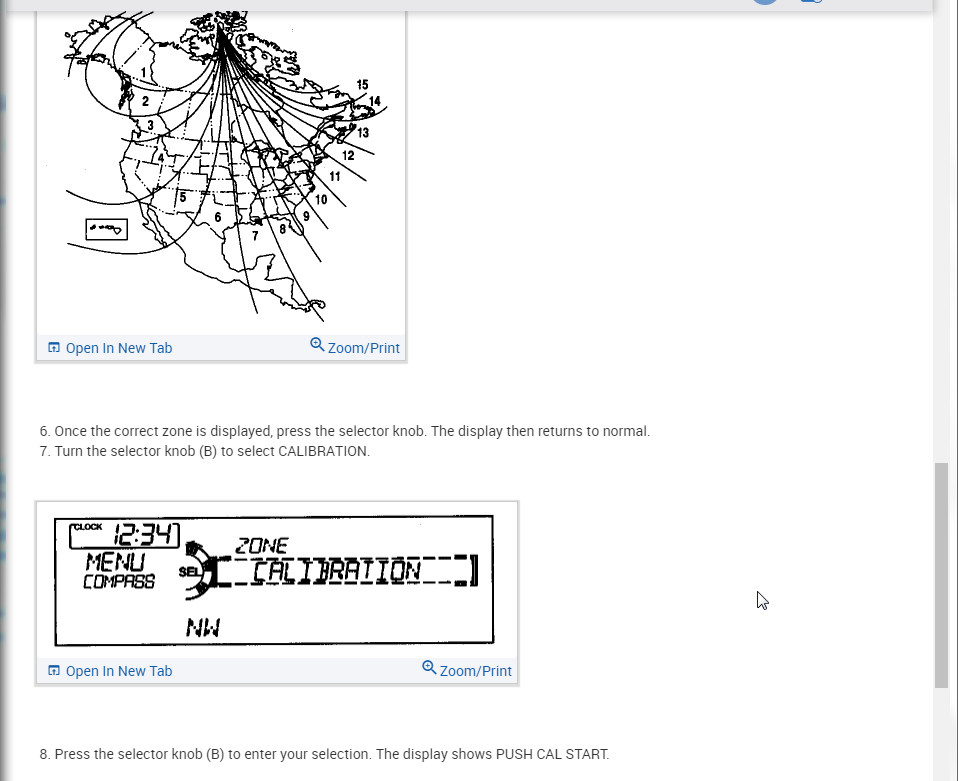Click the magnifier icon below the CALIBRATION display

pyautogui.click(x=429, y=667)
